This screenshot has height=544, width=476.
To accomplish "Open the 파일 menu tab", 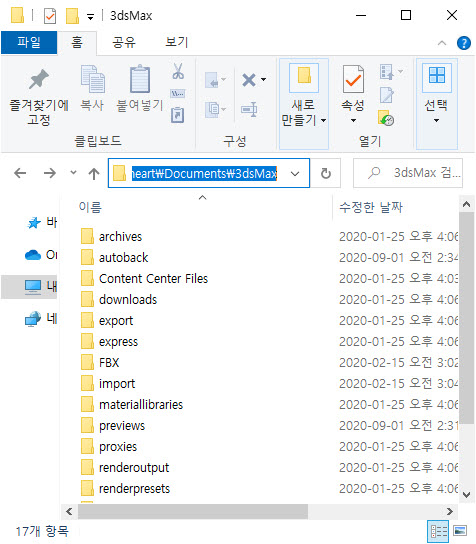I will [29, 42].
